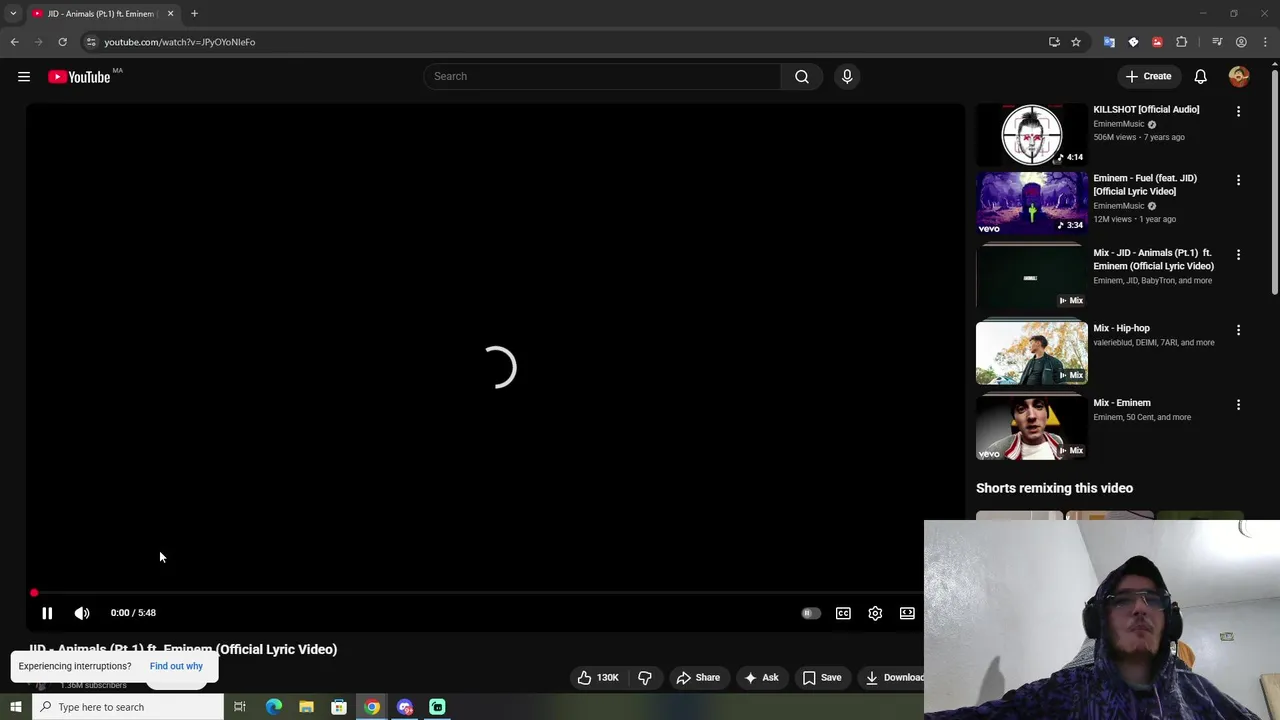Image resolution: width=1280 pixels, height=720 pixels.
Task: Pause the video playback
Action: [47, 613]
